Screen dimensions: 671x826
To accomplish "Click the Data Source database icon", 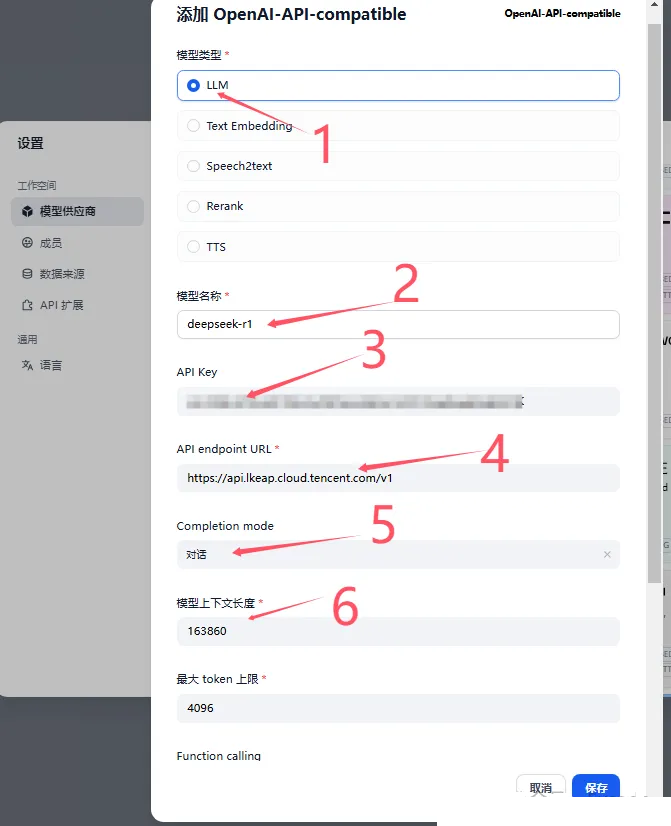I will [27, 273].
